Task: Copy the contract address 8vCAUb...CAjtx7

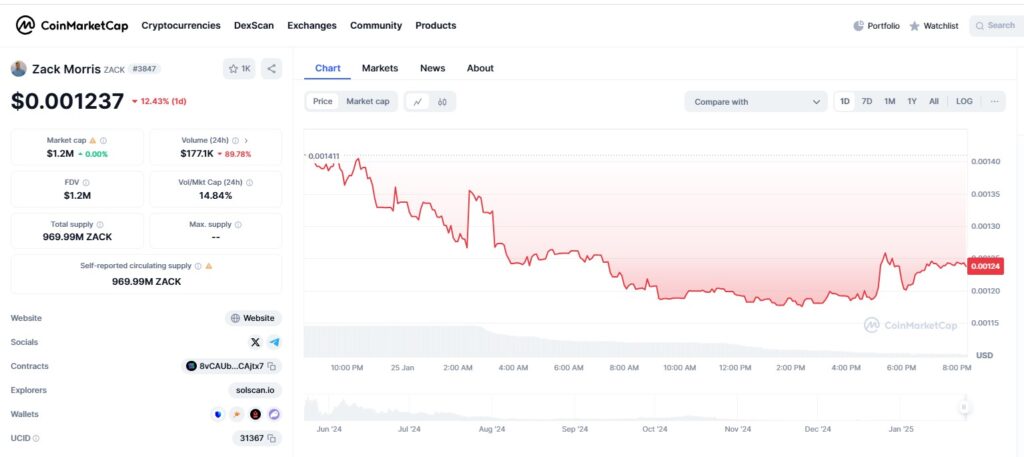Action: (272, 366)
